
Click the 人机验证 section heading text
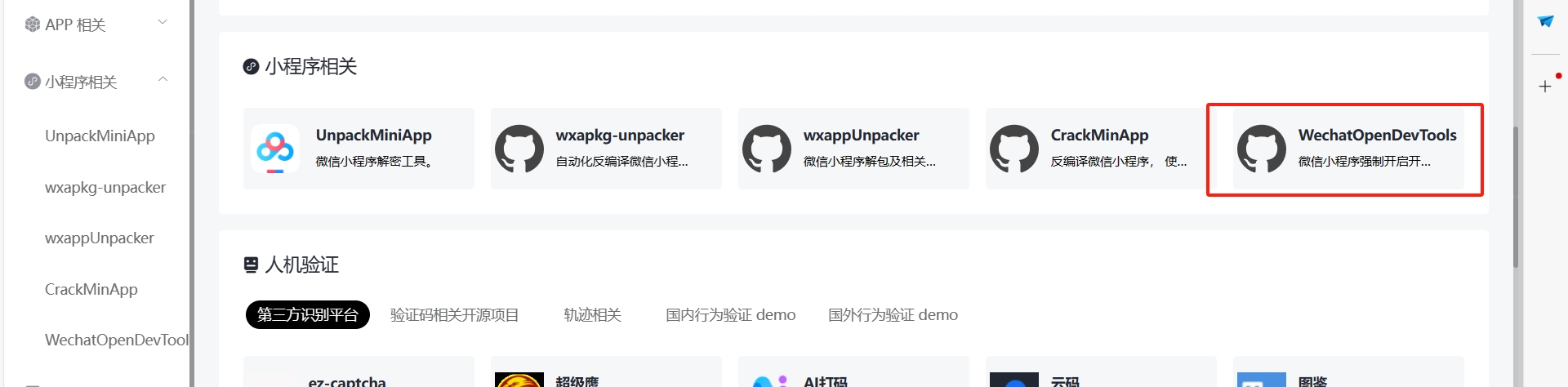coord(301,265)
